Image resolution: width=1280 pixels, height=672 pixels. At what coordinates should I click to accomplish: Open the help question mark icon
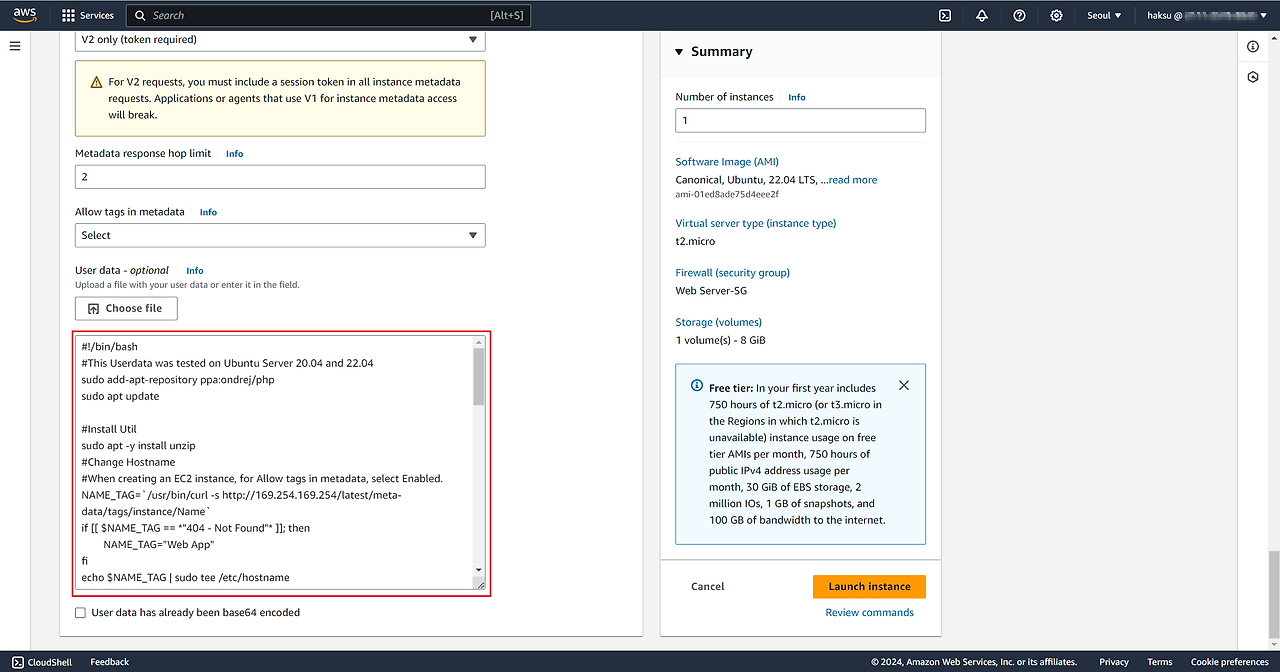click(1019, 16)
